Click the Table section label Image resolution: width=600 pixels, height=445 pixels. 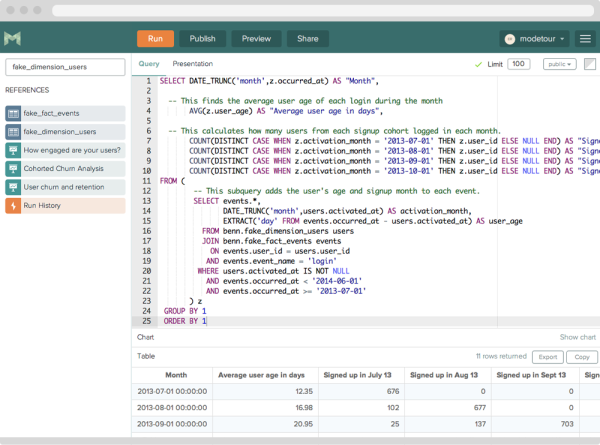(x=146, y=356)
